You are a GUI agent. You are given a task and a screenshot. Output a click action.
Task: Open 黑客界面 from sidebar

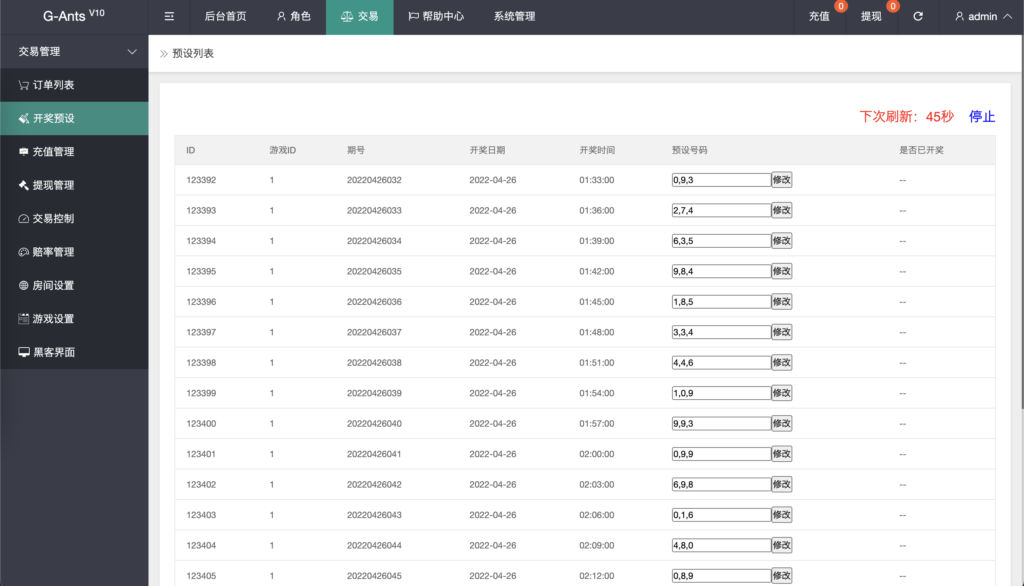[53, 352]
